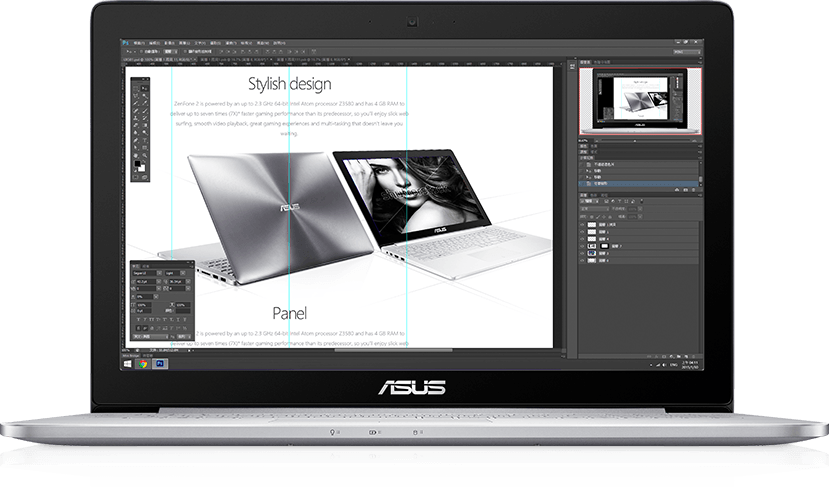Click lock transparent pixels icon
Image resolution: width=829 pixels, height=487 pixels.
click(x=592, y=217)
